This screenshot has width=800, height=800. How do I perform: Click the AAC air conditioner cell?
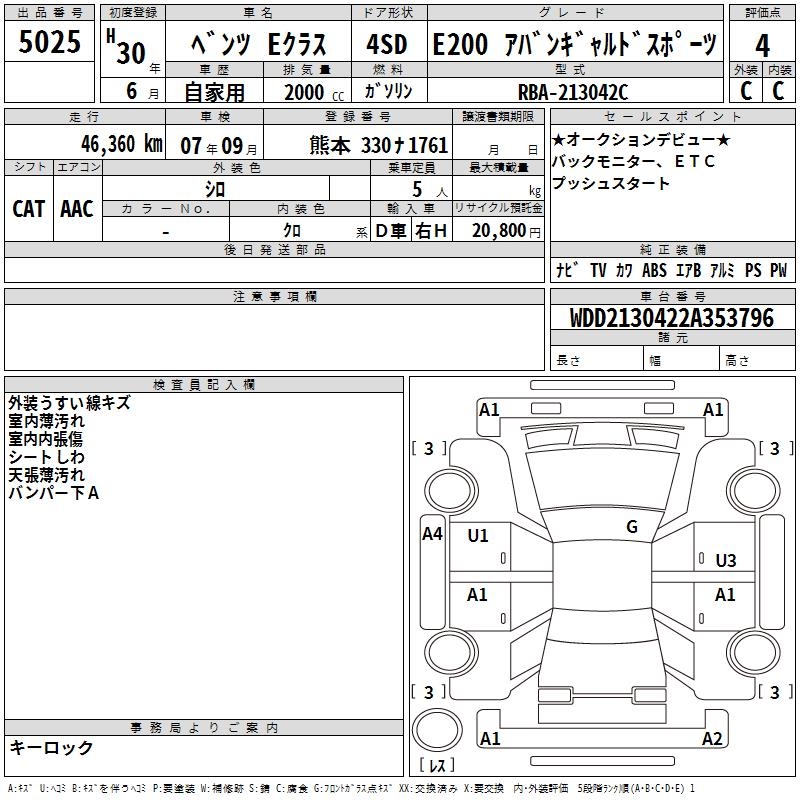tap(77, 208)
